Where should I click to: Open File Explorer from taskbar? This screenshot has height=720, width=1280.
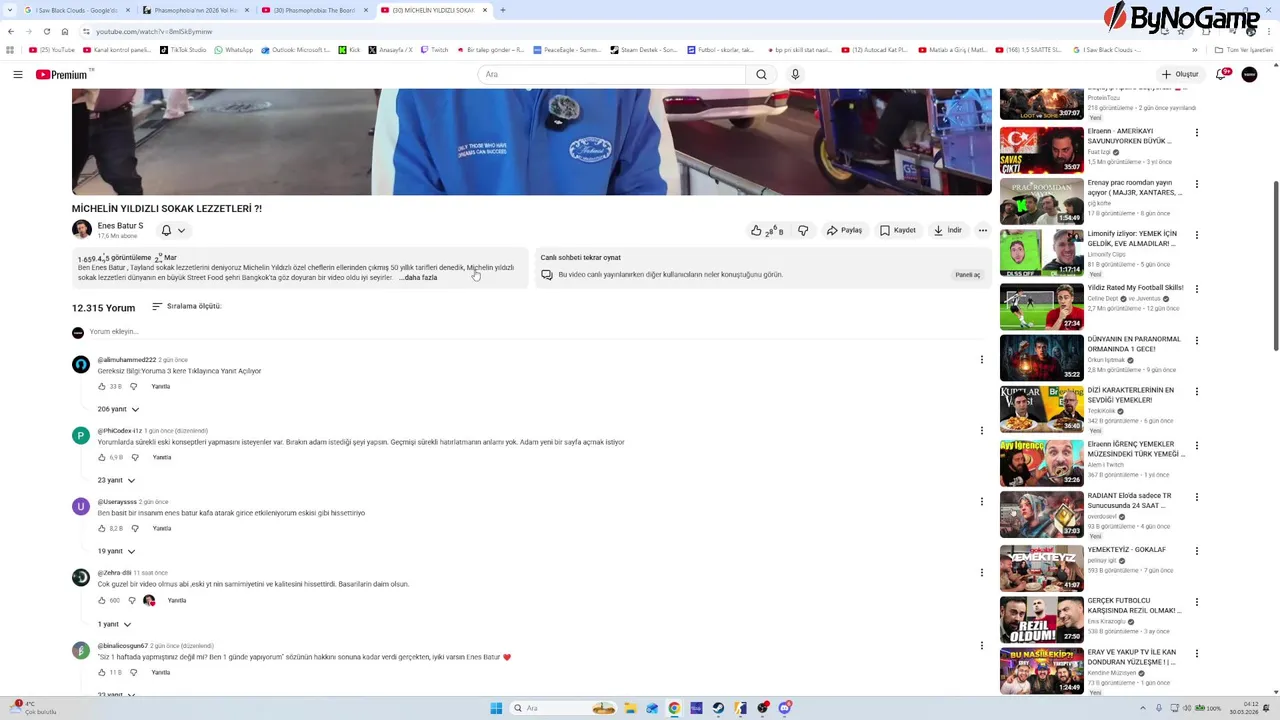[630, 708]
